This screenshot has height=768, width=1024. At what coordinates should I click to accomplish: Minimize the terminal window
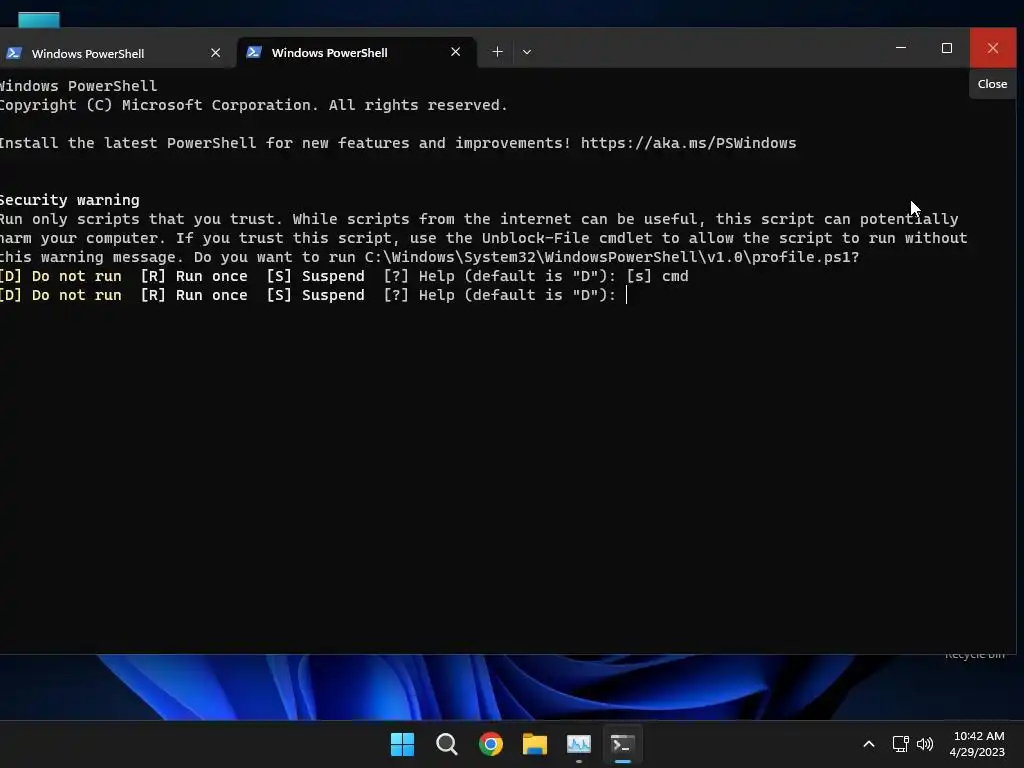pos(901,48)
